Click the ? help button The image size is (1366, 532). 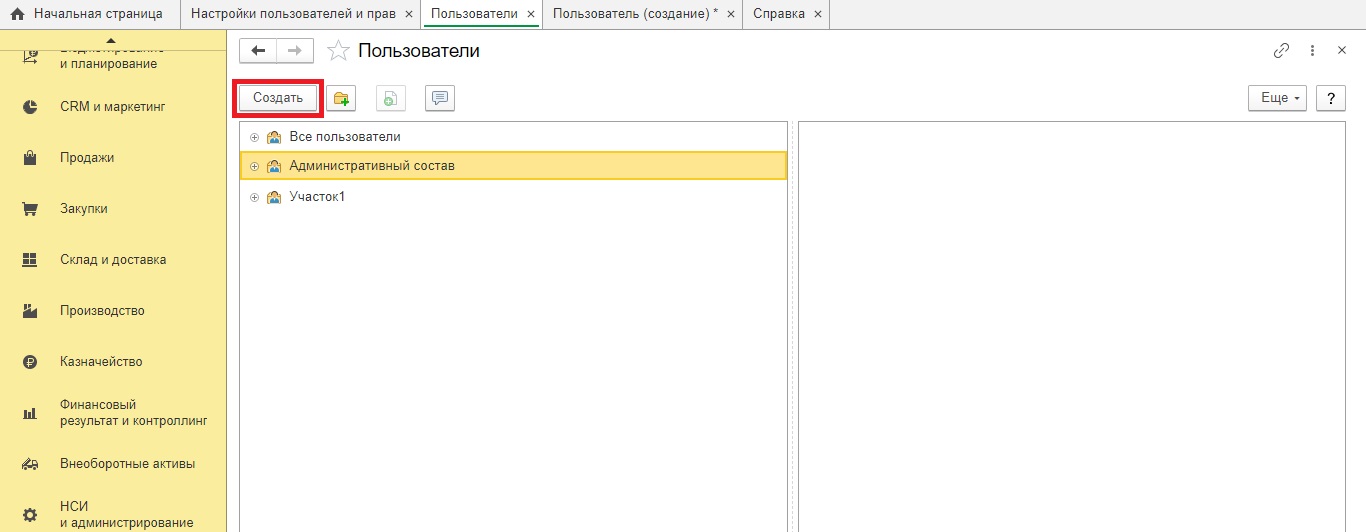tap(1330, 98)
